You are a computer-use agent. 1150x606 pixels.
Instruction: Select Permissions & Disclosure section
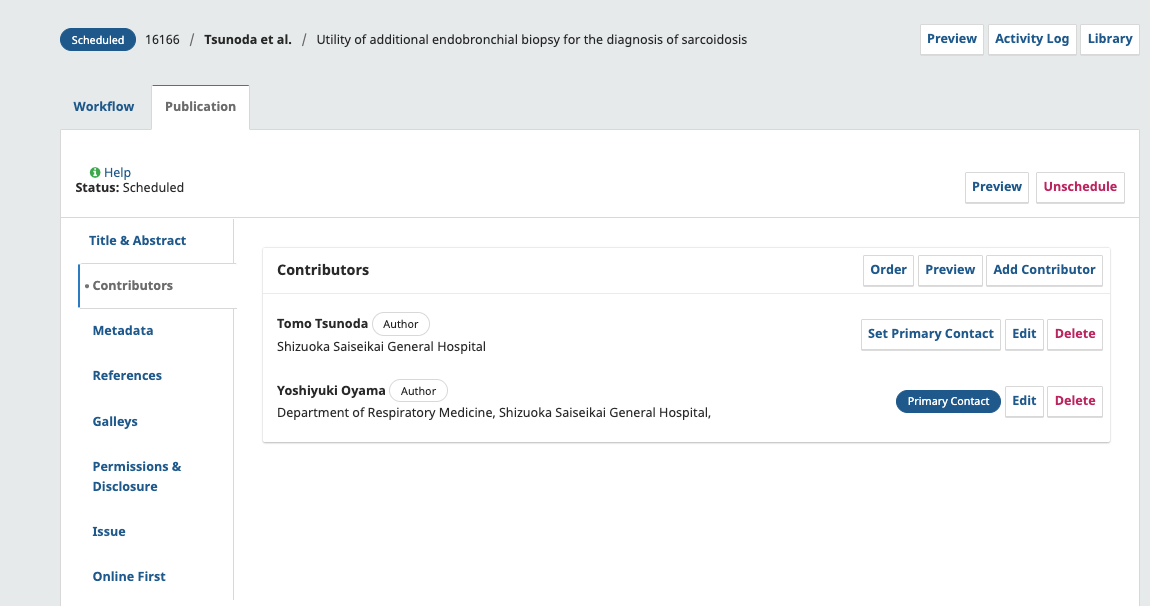[137, 477]
